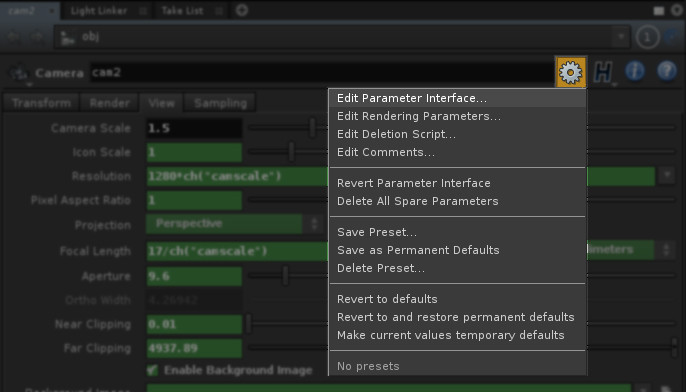This screenshot has width=686, height=392.
Task: Choose Revert to and restore permanent defaults
Action: coord(457,317)
